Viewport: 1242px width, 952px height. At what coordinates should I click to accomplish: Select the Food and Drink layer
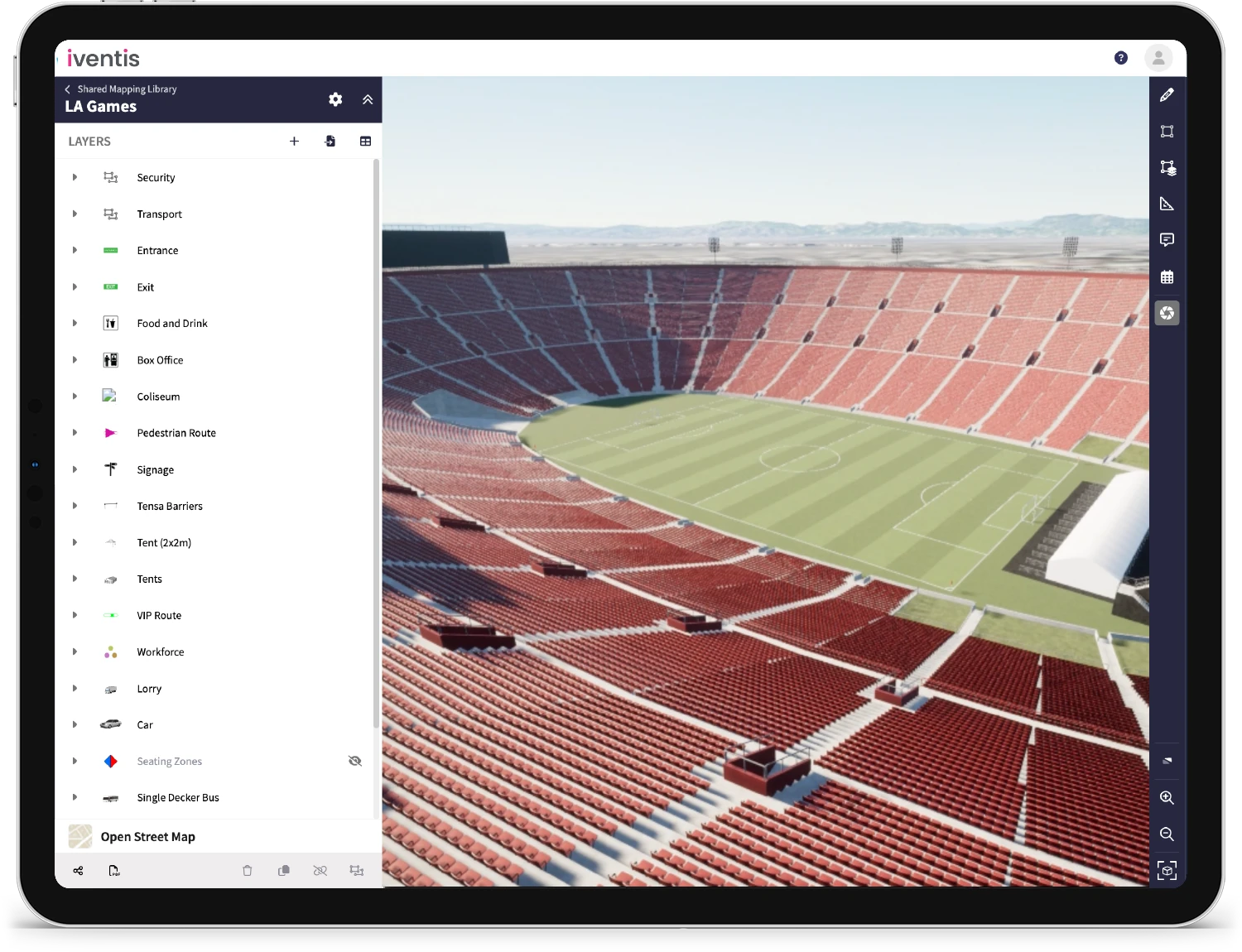[172, 324]
